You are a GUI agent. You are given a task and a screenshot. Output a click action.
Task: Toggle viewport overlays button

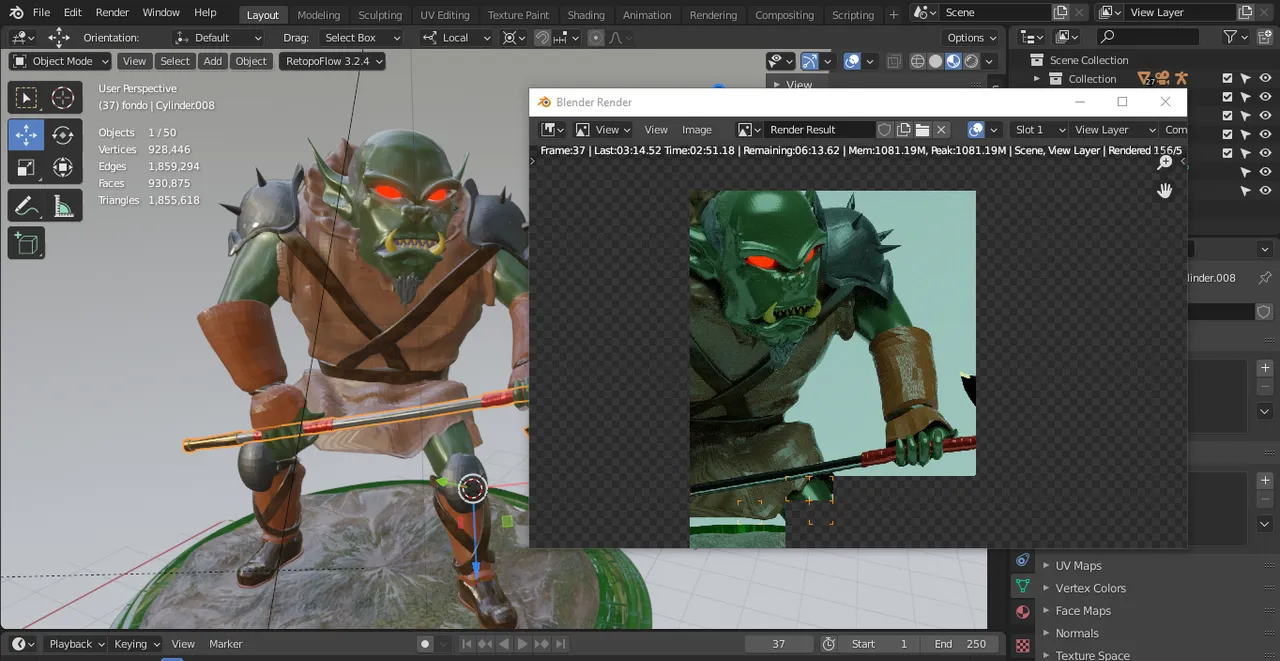[852, 61]
